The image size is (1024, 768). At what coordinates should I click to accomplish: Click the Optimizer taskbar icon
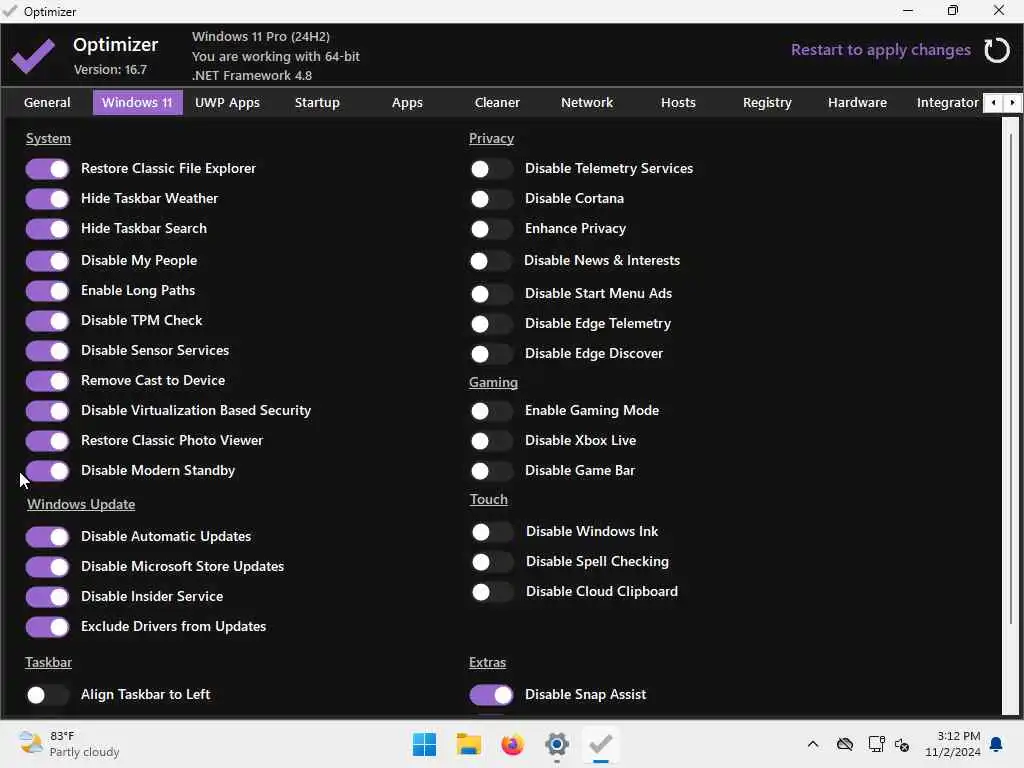pyautogui.click(x=600, y=744)
